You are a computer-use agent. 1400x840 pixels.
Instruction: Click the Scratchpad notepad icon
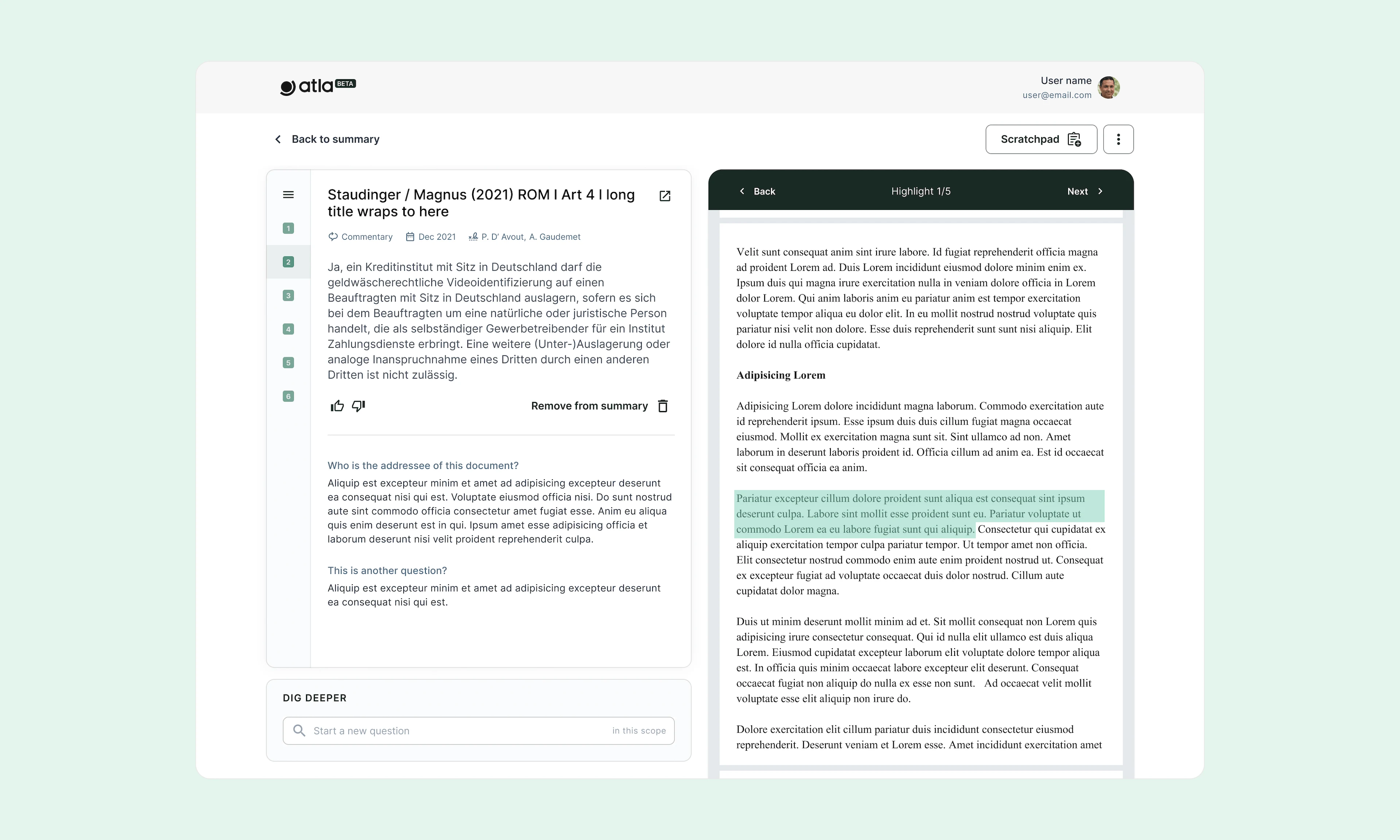[x=1075, y=139]
